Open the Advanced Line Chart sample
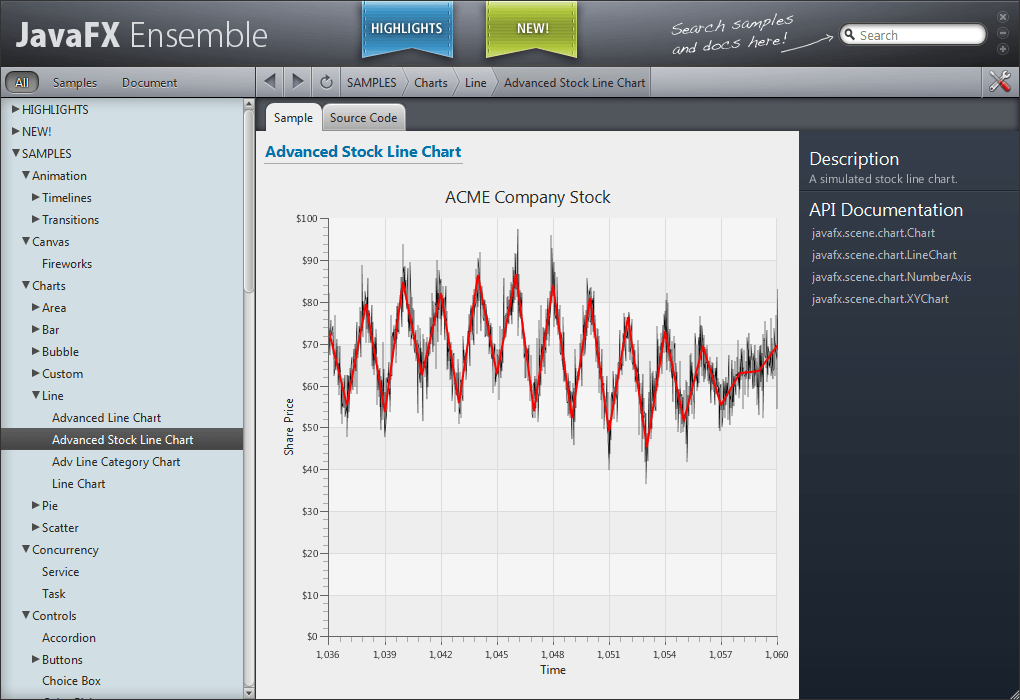1020x700 pixels. pos(107,418)
